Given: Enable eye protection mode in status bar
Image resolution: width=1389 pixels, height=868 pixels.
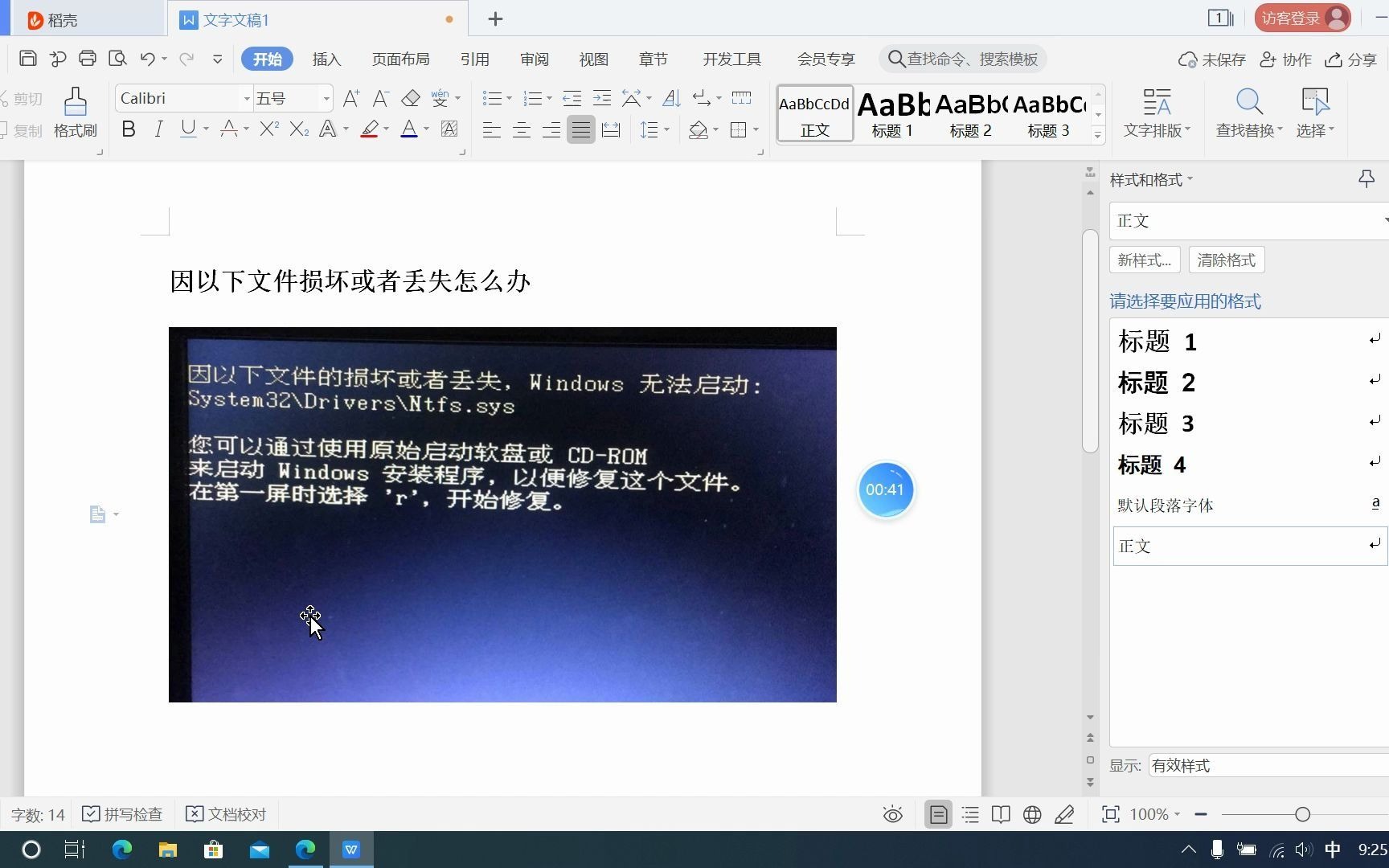Looking at the screenshot, I should pyautogui.click(x=892, y=814).
